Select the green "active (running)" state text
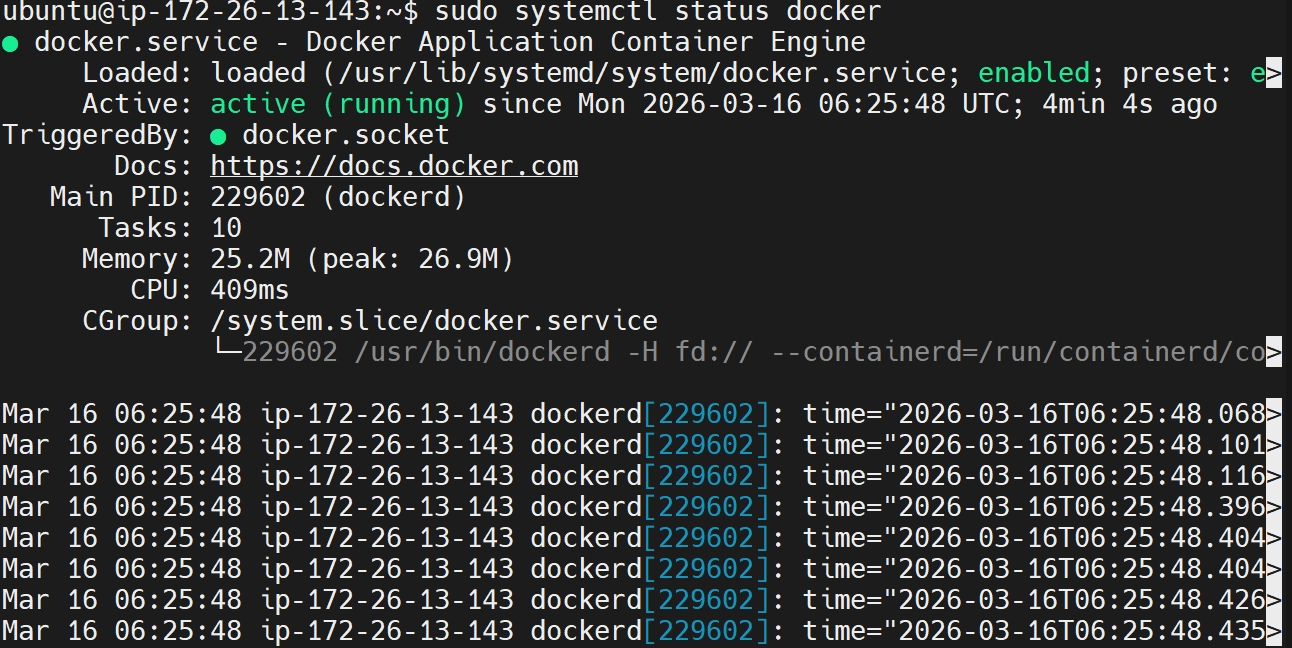The width and height of the screenshot is (1292, 648). 338,104
